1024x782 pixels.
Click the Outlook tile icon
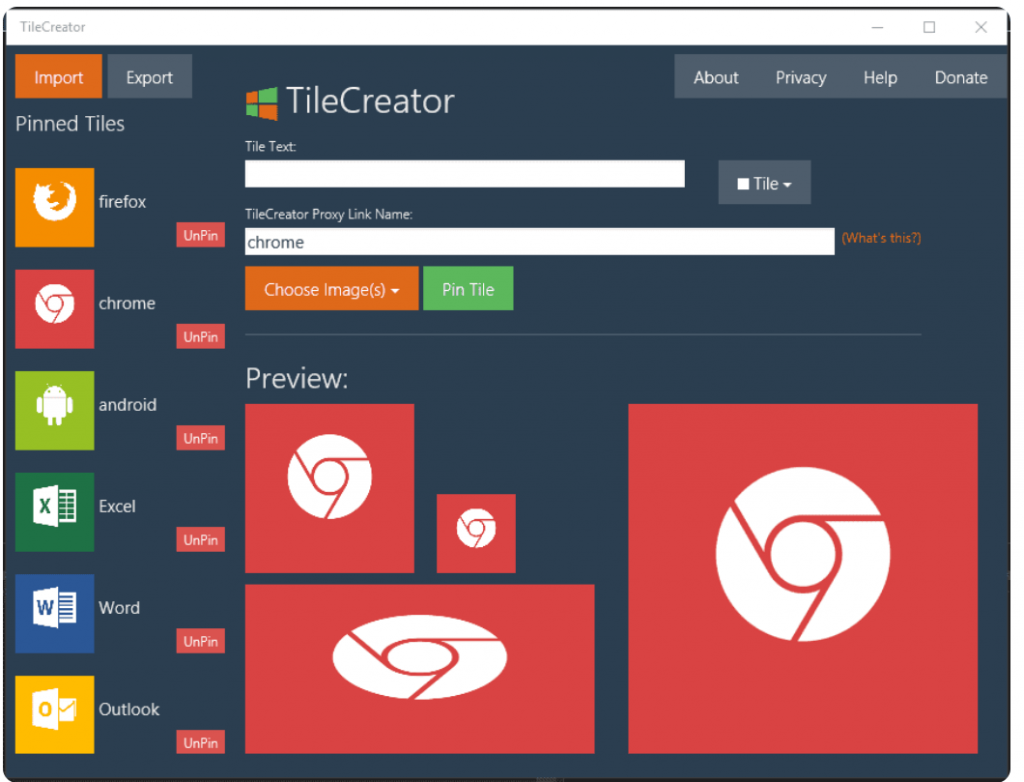click(54, 714)
